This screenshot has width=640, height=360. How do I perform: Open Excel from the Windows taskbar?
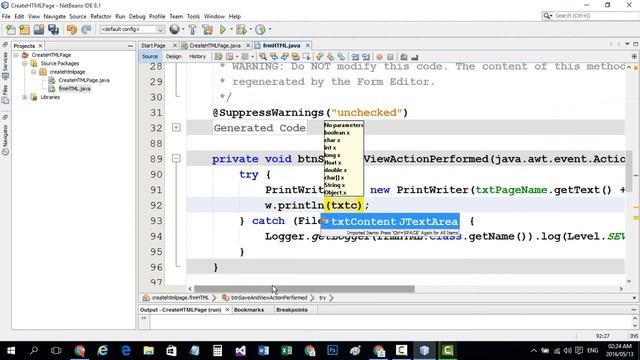(x=287, y=351)
